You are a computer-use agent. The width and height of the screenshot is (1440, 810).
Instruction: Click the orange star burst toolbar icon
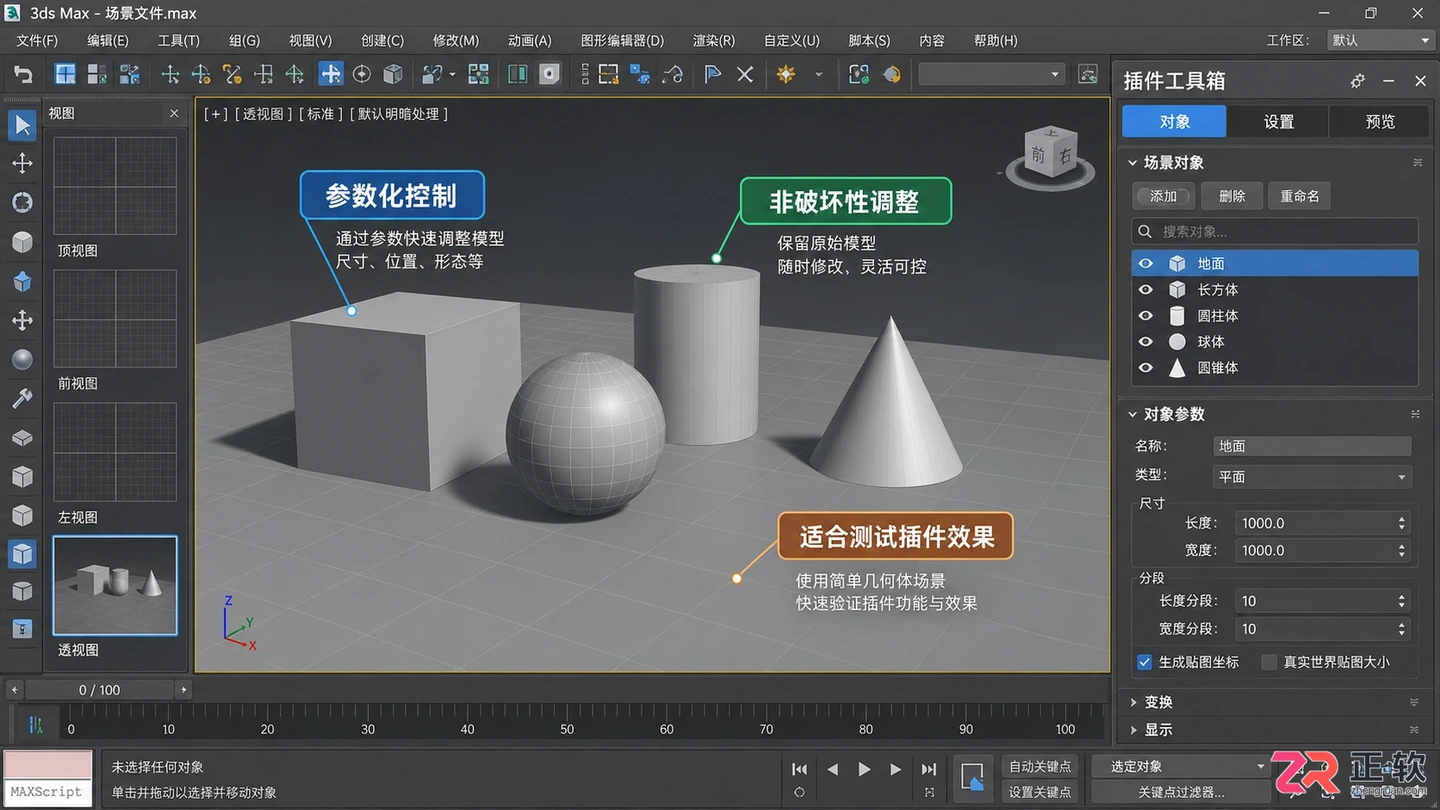786,74
